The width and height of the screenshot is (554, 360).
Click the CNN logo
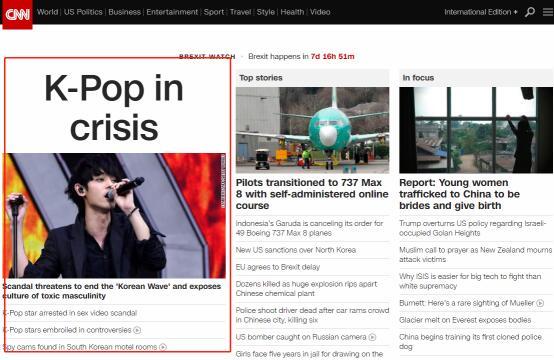point(17,14)
